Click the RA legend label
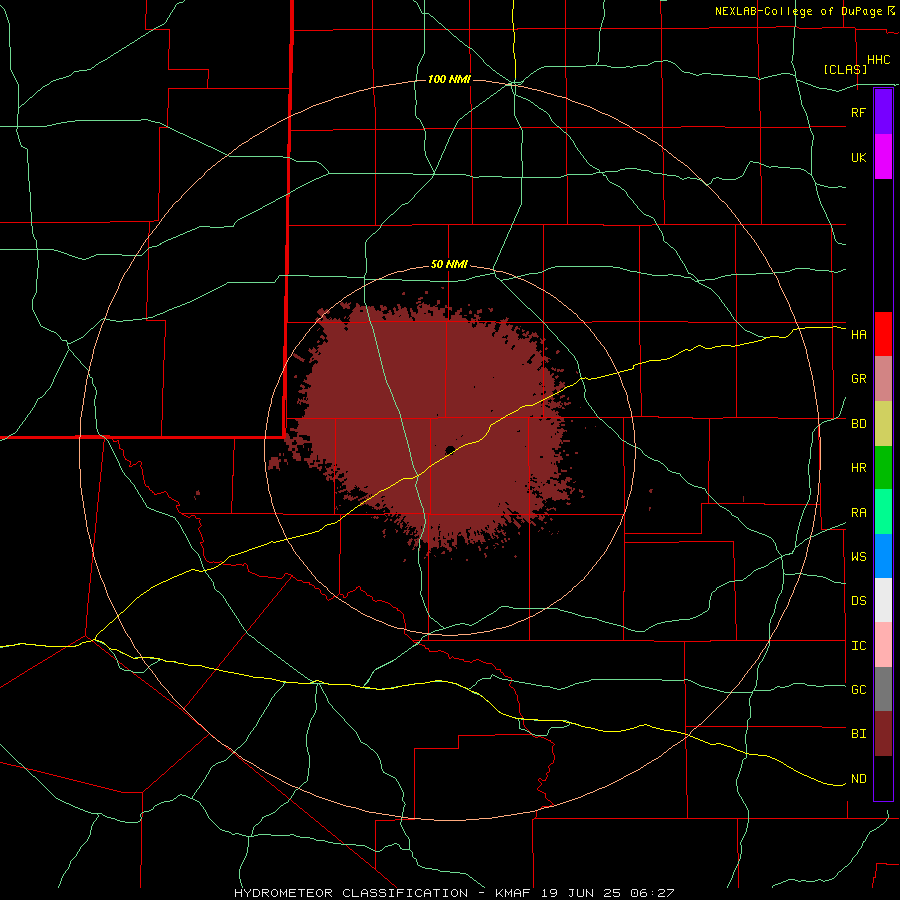Viewport: 900px width, 900px height. click(858, 513)
